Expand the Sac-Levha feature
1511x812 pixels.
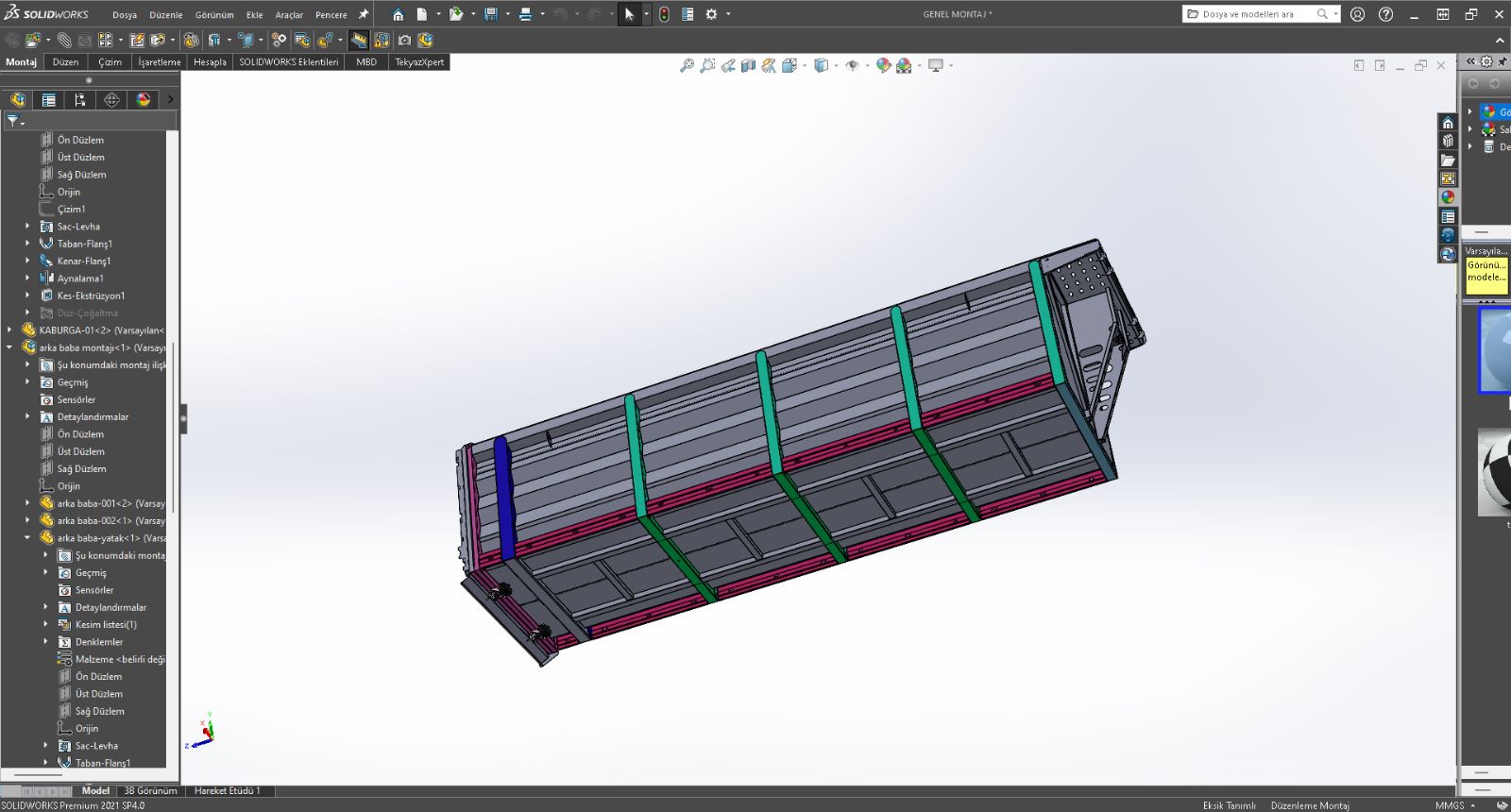27,226
